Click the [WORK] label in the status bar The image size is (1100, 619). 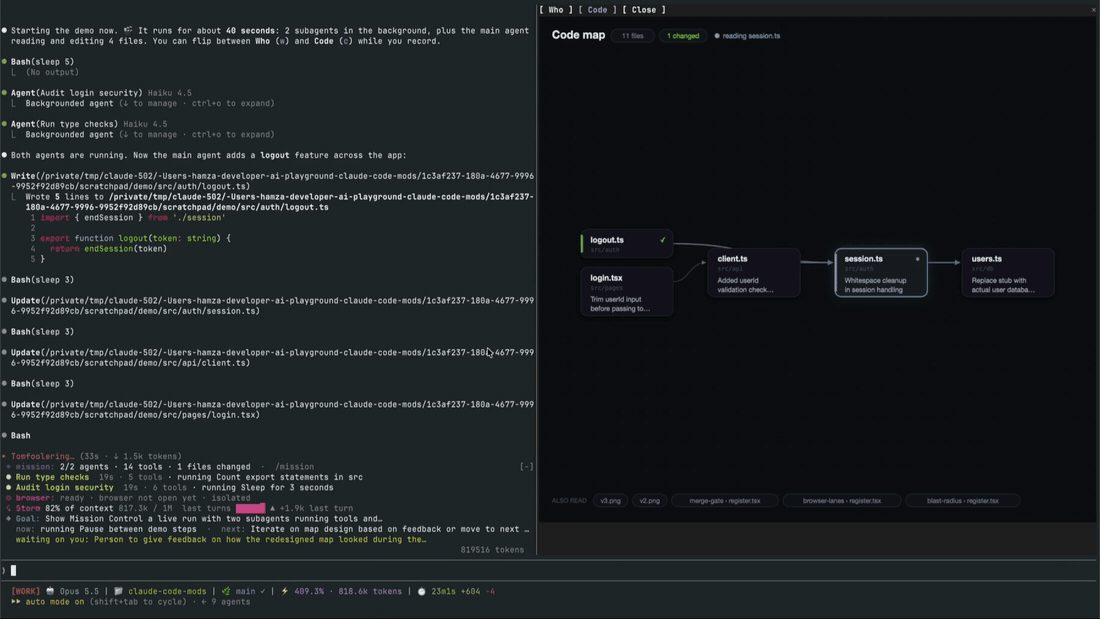pos(25,592)
